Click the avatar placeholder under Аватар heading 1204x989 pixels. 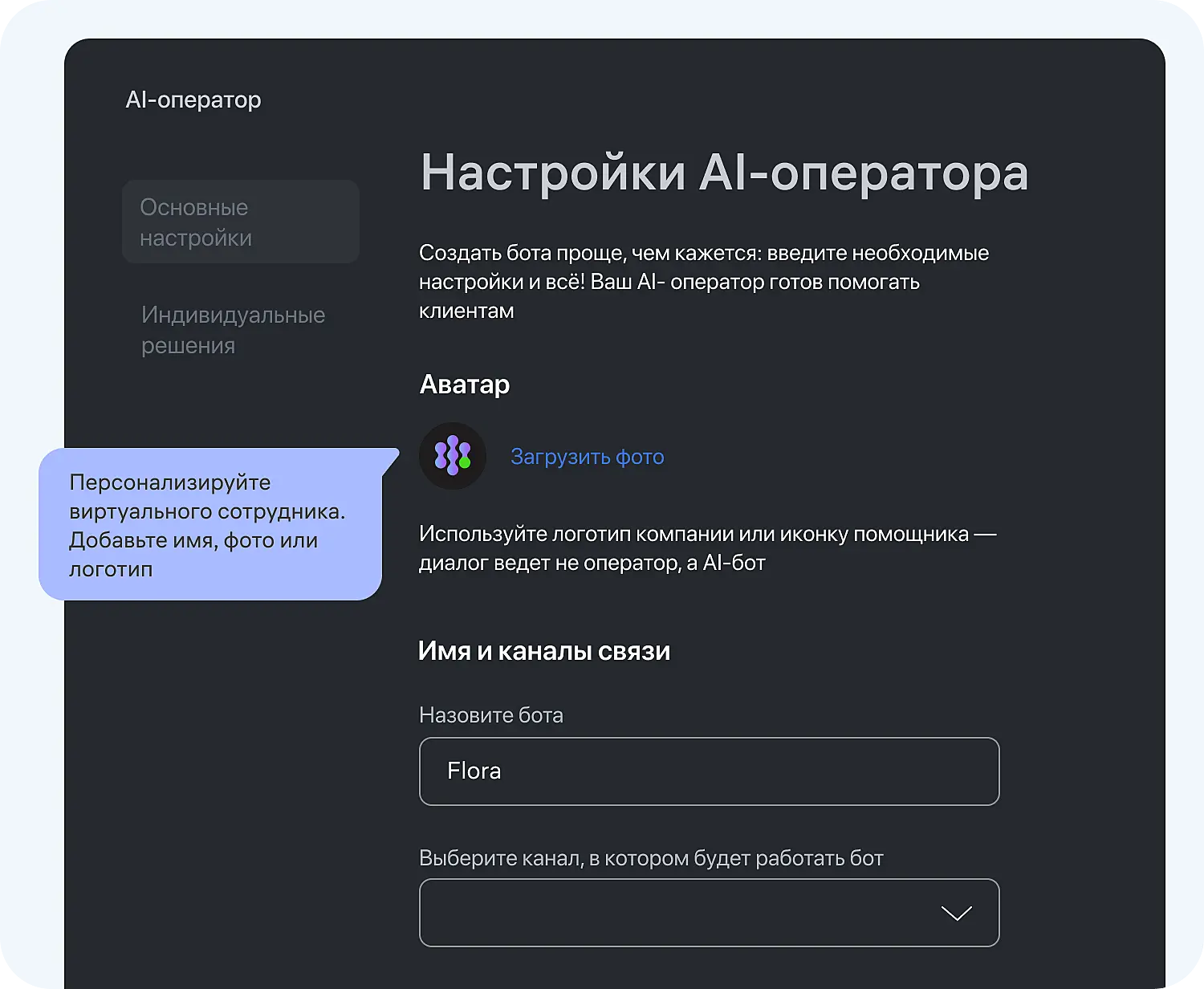pyautogui.click(x=453, y=455)
